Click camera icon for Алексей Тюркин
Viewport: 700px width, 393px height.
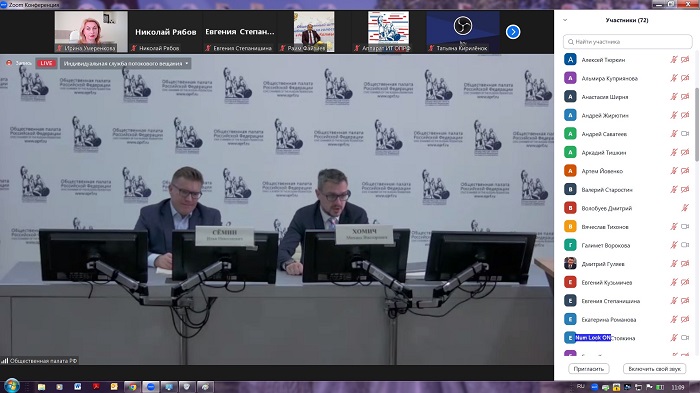click(x=685, y=59)
